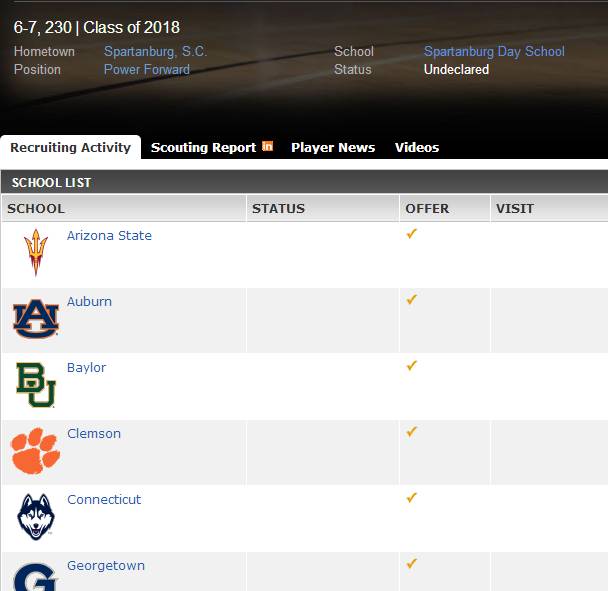Click the Clemson tiger paw logo
This screenshot has height=591, width=608.
click(36, 451)
